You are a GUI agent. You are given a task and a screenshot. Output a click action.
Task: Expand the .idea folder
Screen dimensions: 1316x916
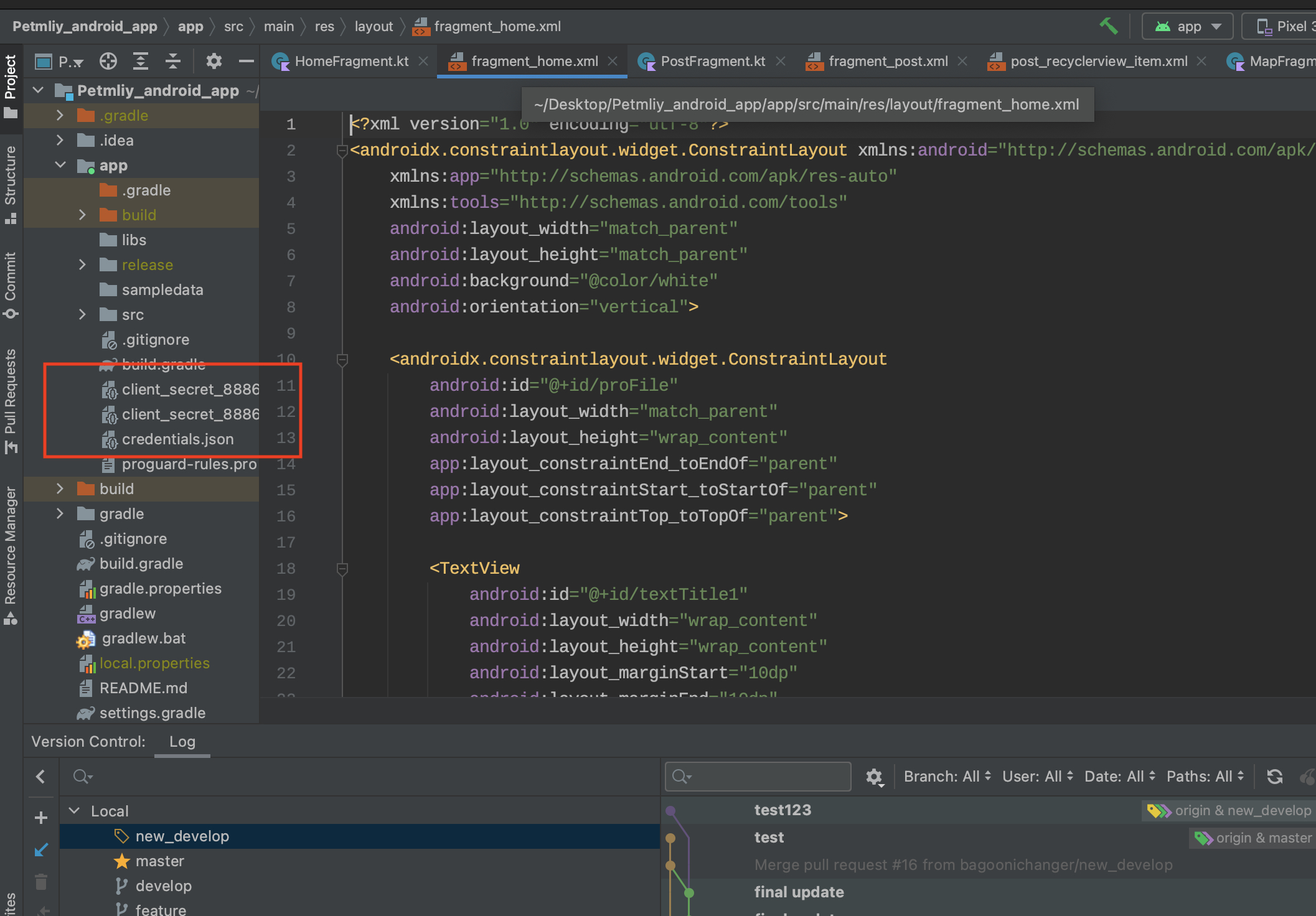pyautogui.click(x=60, y=141)
